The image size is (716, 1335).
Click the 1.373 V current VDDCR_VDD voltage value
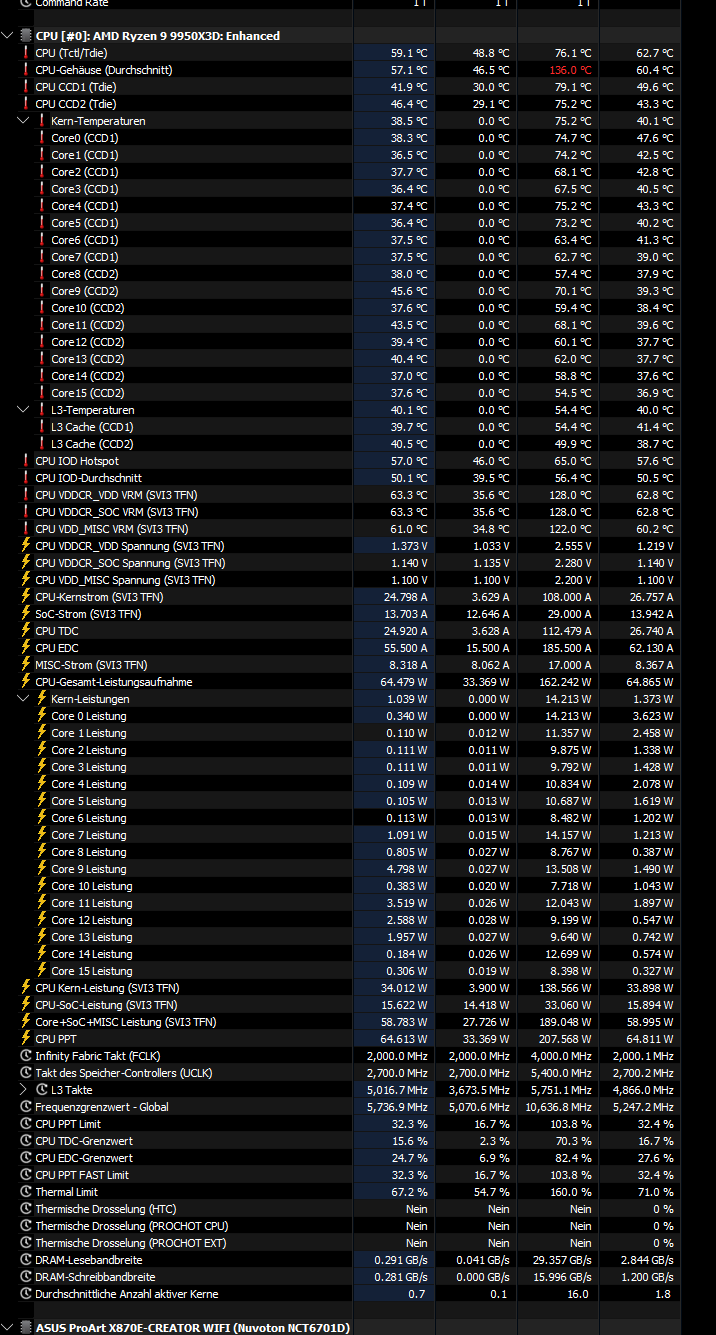(408, 546)
